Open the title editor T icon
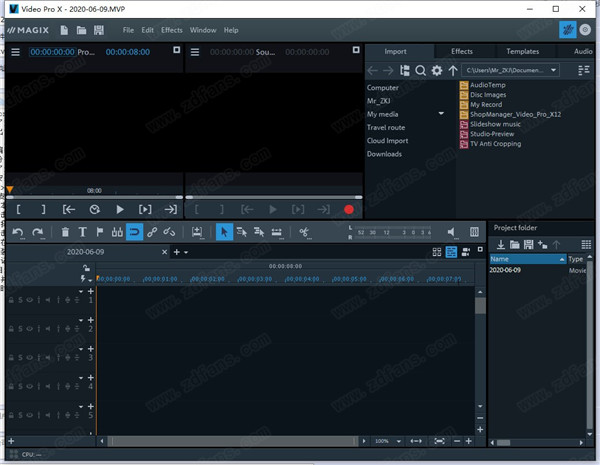The image size is (600, 465). click(x=83, y=232)
